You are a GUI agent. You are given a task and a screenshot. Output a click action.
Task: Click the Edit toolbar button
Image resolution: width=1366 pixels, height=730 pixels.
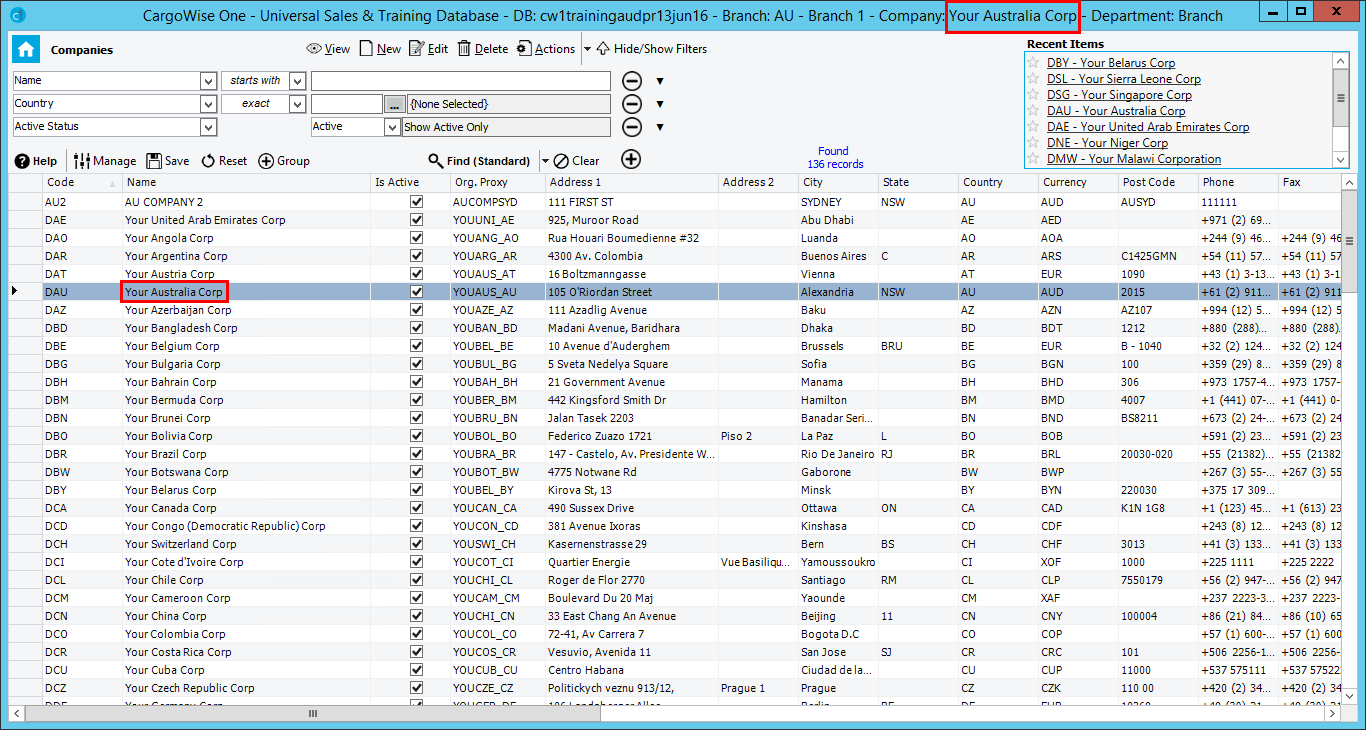tap(429, 49)
